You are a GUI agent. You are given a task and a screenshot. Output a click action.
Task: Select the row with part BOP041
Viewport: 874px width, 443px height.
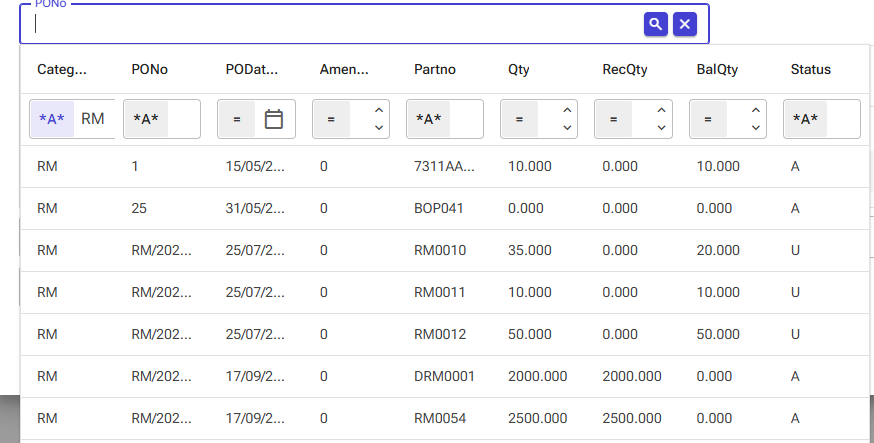click(x=445, y=208)
